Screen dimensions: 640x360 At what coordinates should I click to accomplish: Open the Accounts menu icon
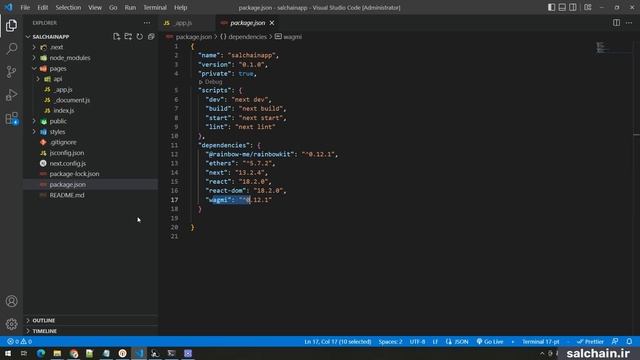(x=11, y=301)
